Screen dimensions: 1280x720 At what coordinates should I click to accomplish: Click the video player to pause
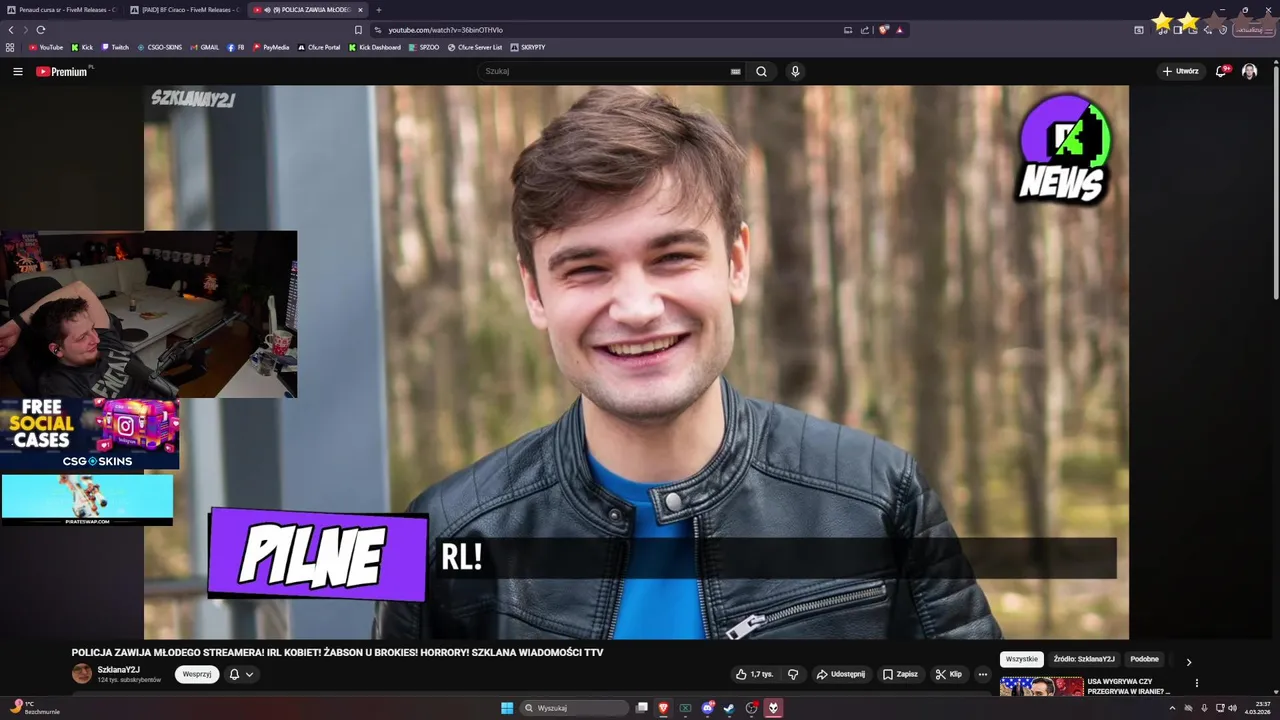[636, 360]
